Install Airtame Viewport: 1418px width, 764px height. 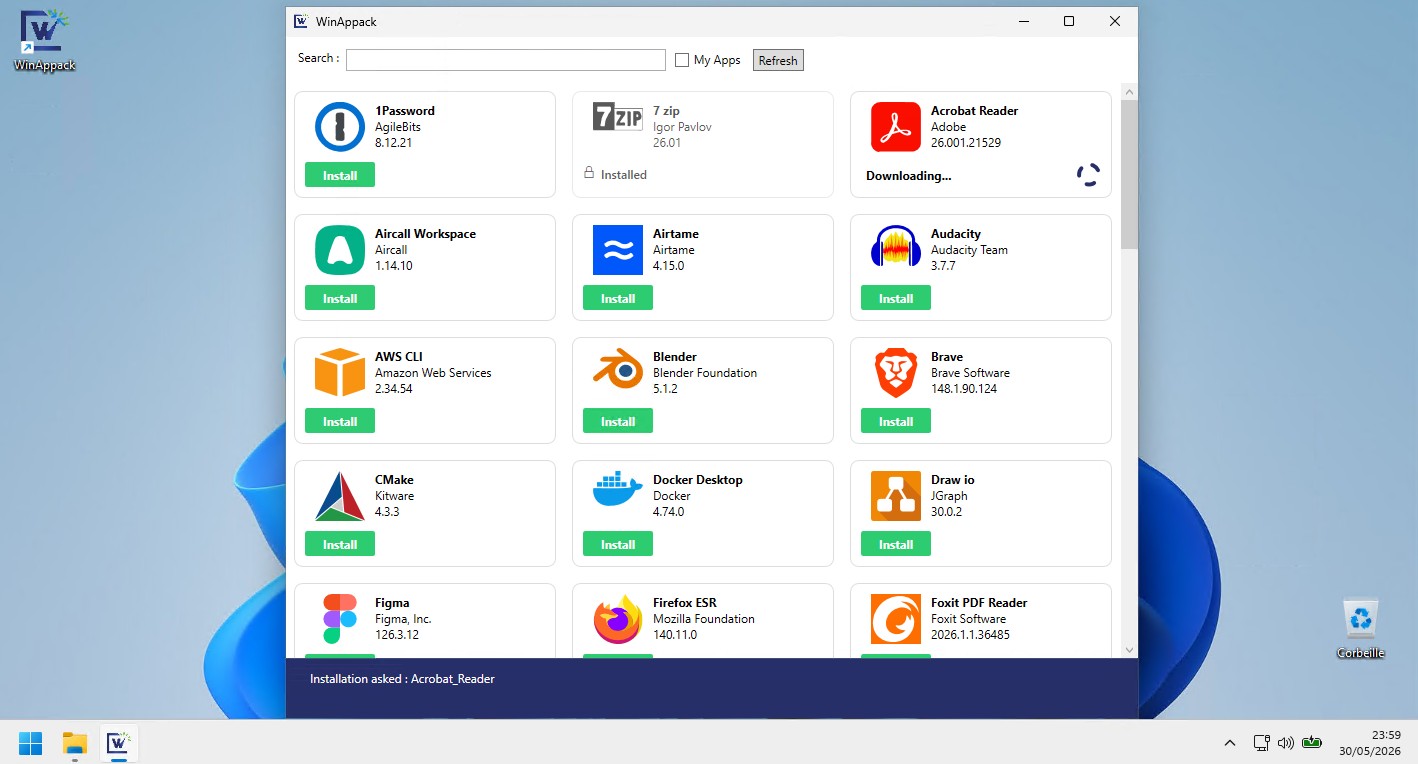click(x=618, y=298)
